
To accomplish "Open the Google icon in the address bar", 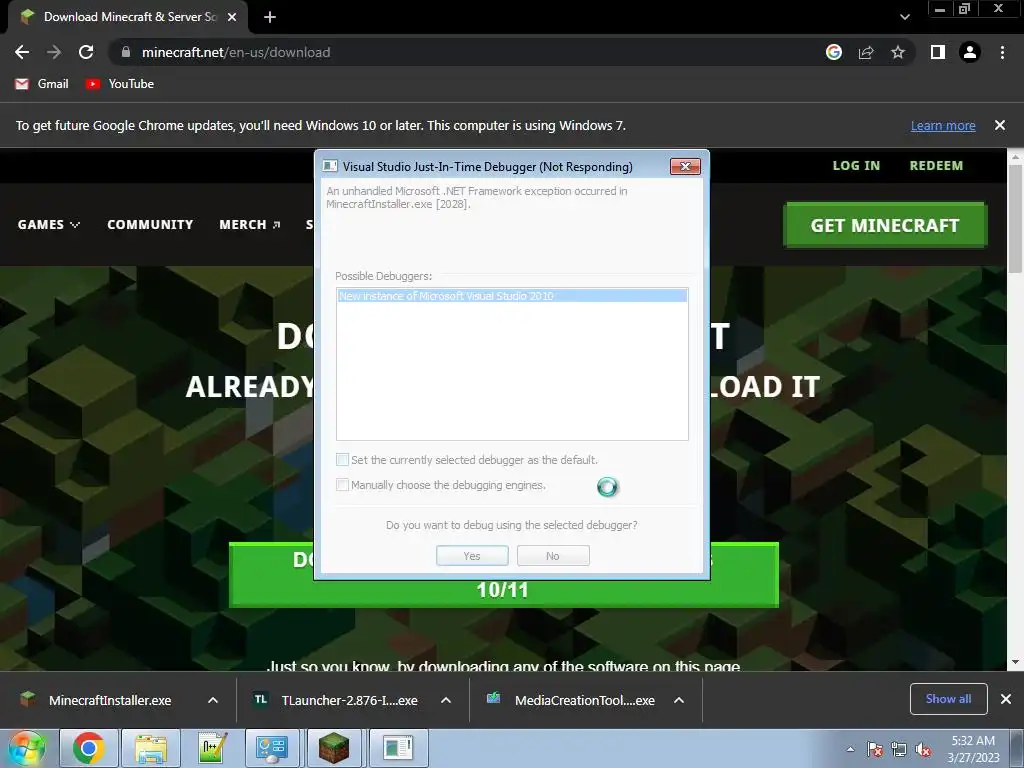I will pyautogui.click(x=834, y=52).
